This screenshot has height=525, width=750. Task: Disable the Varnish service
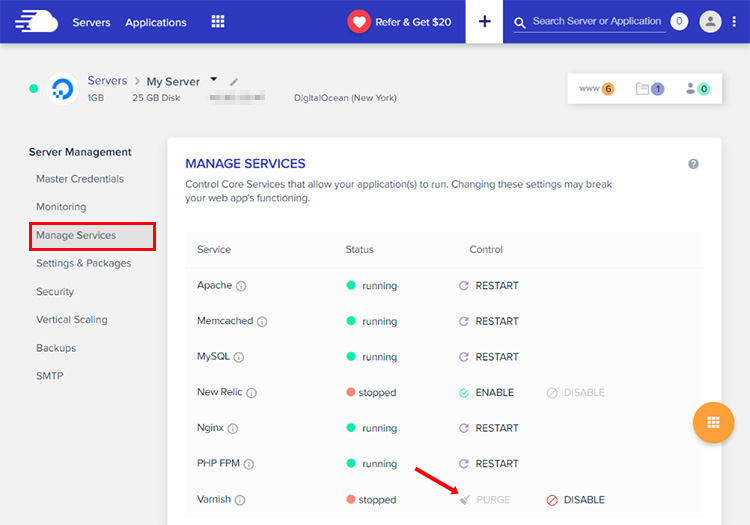pos(575,500)
